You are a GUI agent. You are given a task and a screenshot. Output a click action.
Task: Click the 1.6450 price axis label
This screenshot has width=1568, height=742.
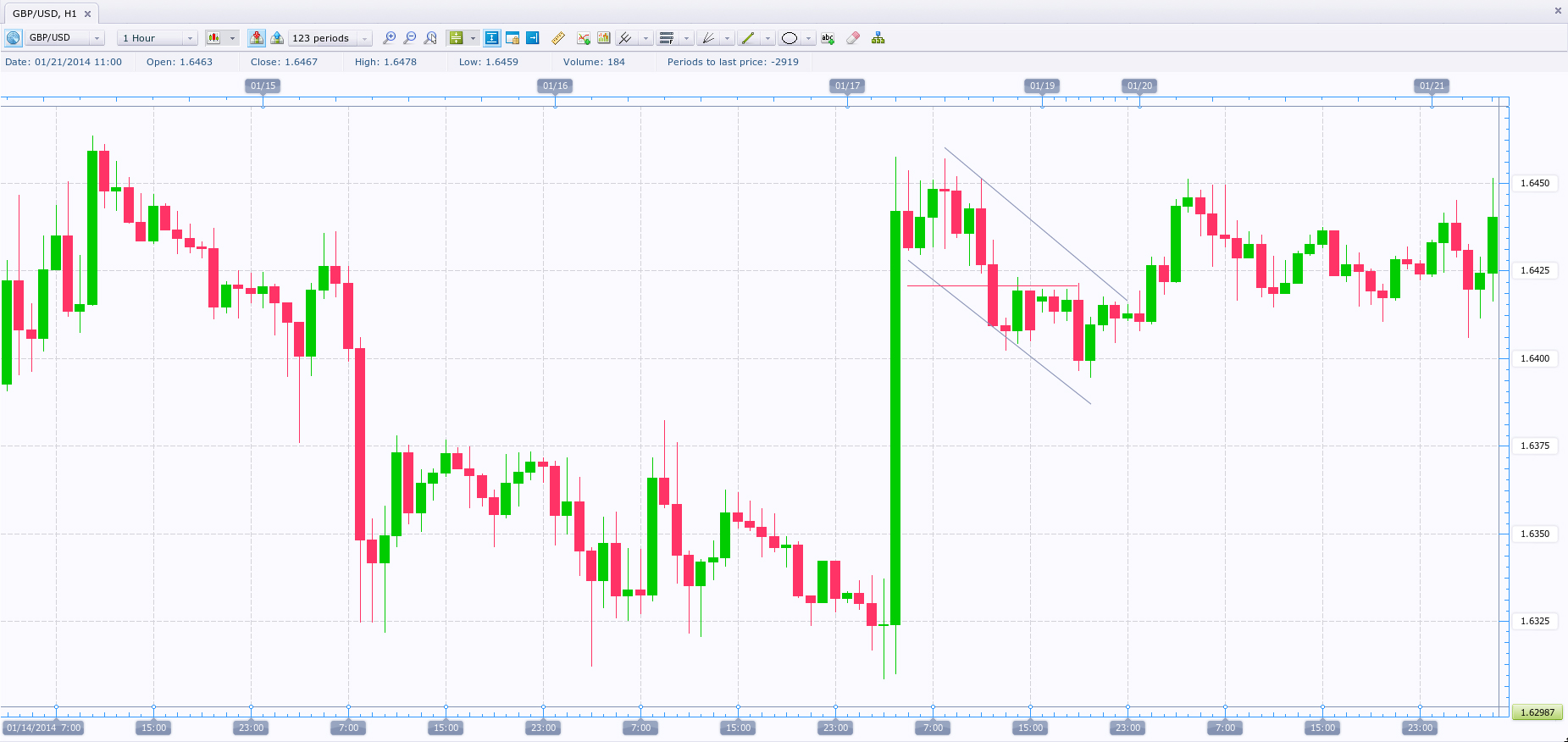[x=1535, y=183]
